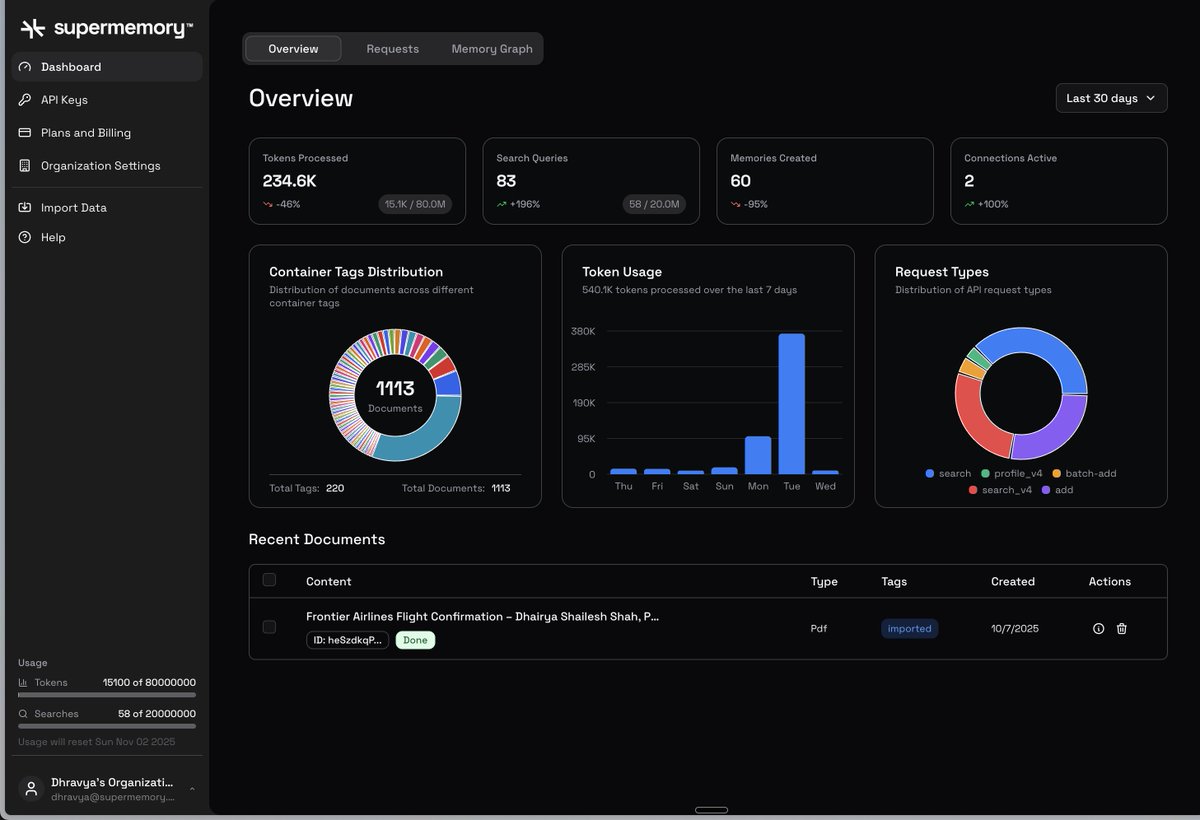
Task: Expand the Dhravya's Organization account switcher chevron
Action: click(192, 789)
